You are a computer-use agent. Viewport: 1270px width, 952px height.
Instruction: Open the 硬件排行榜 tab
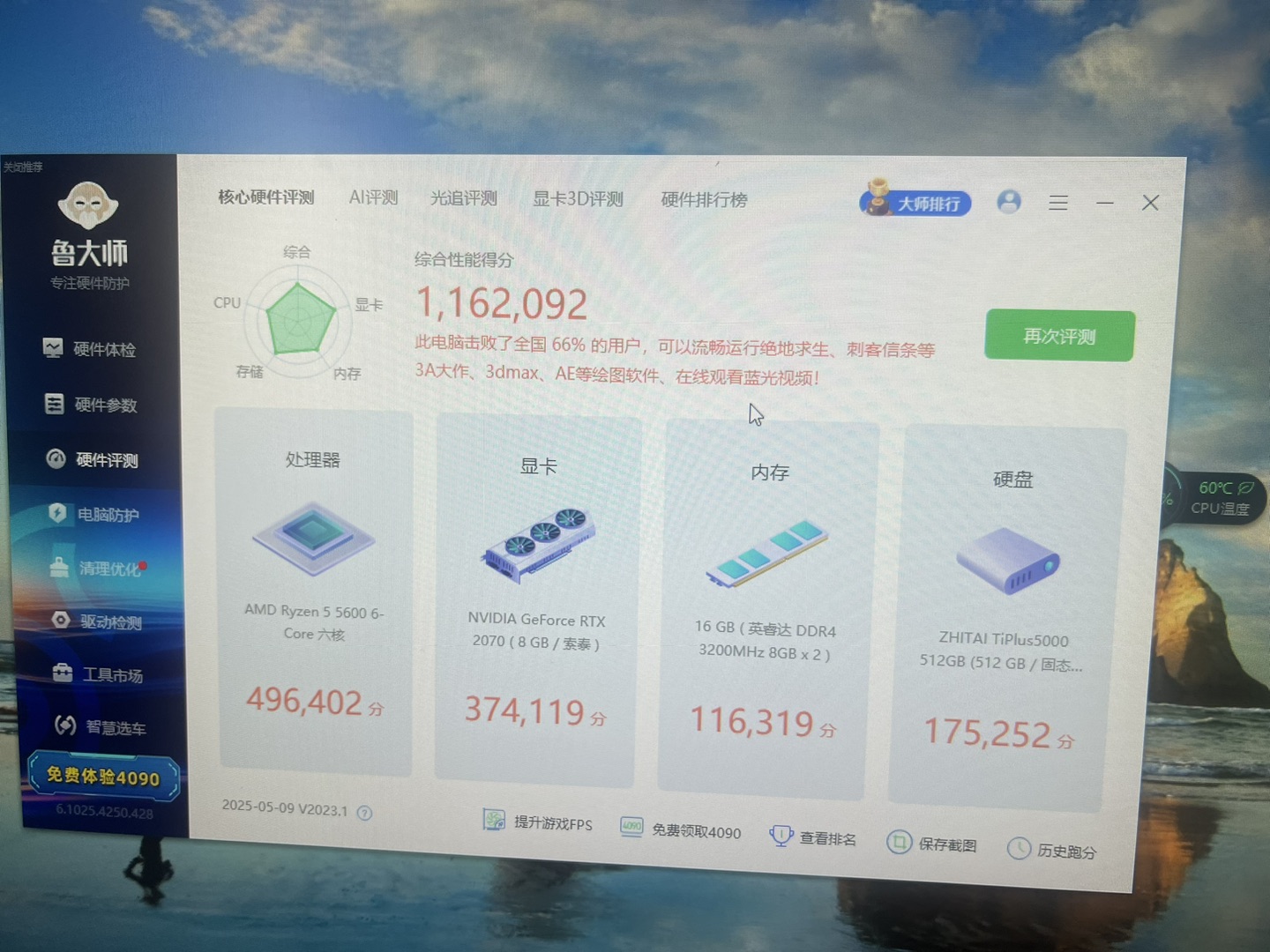pos(704,200)
